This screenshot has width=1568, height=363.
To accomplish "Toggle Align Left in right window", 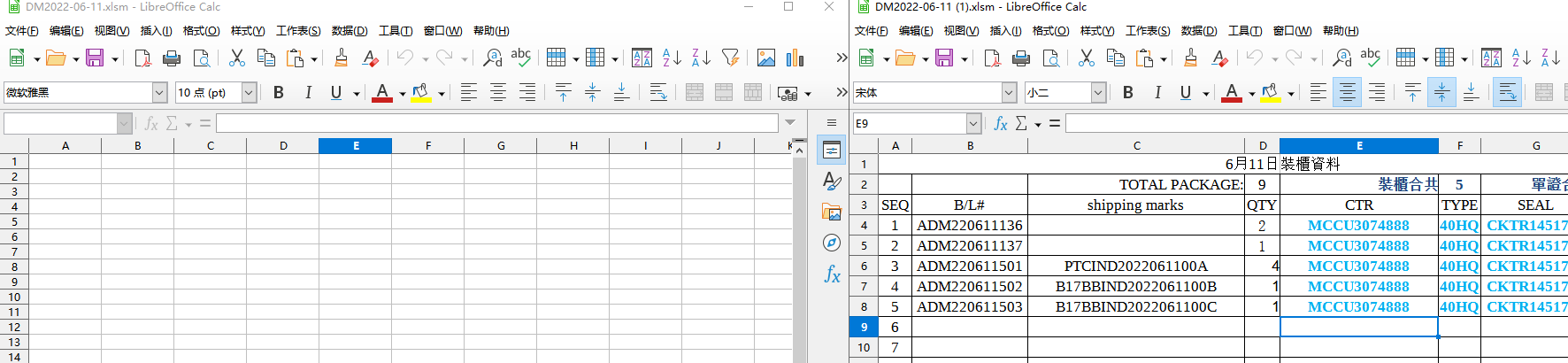I will [1318, 92].
